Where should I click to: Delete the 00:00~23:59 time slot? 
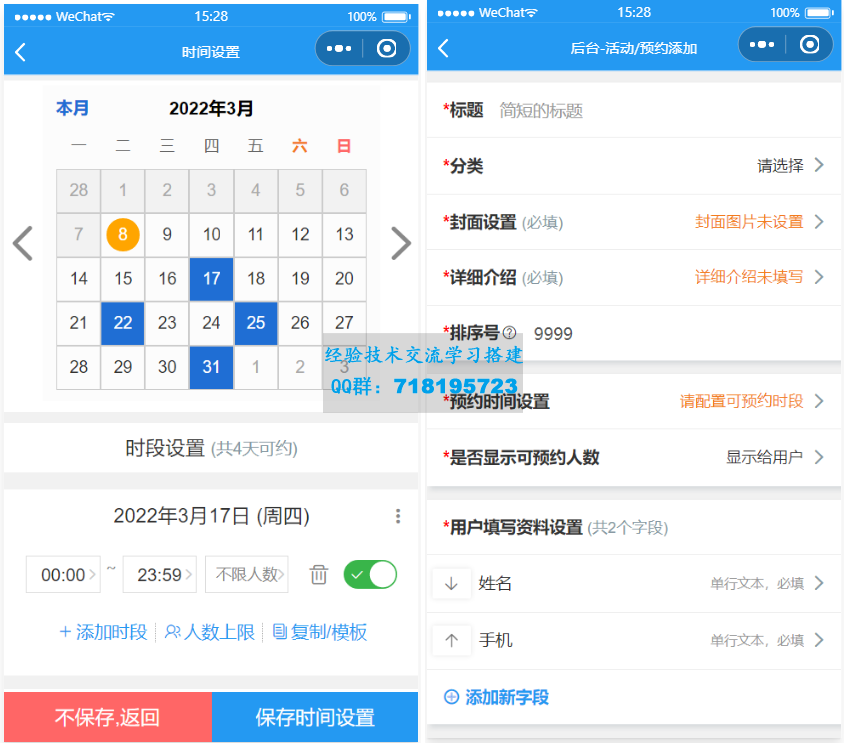click(319, 576)
